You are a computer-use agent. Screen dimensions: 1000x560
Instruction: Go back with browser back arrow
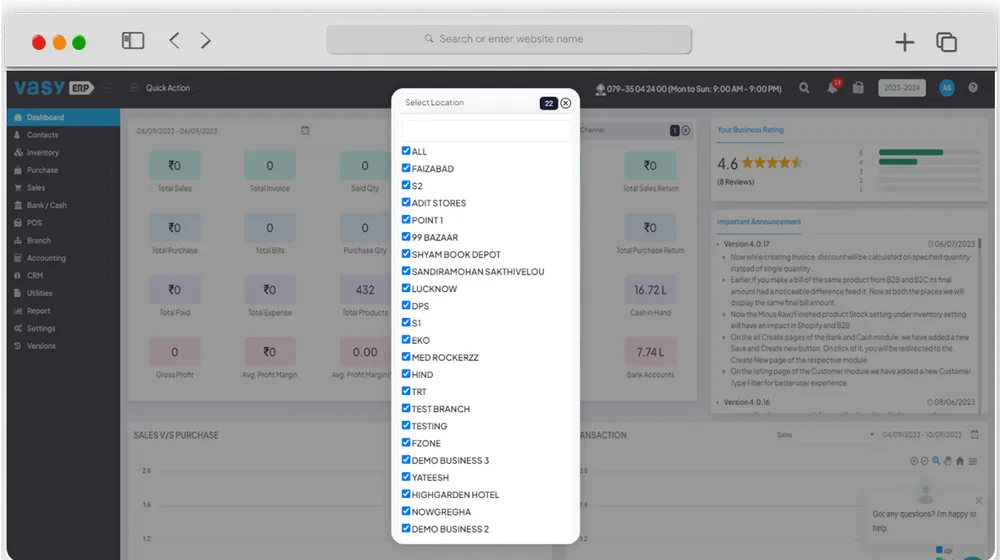point(174,41)
